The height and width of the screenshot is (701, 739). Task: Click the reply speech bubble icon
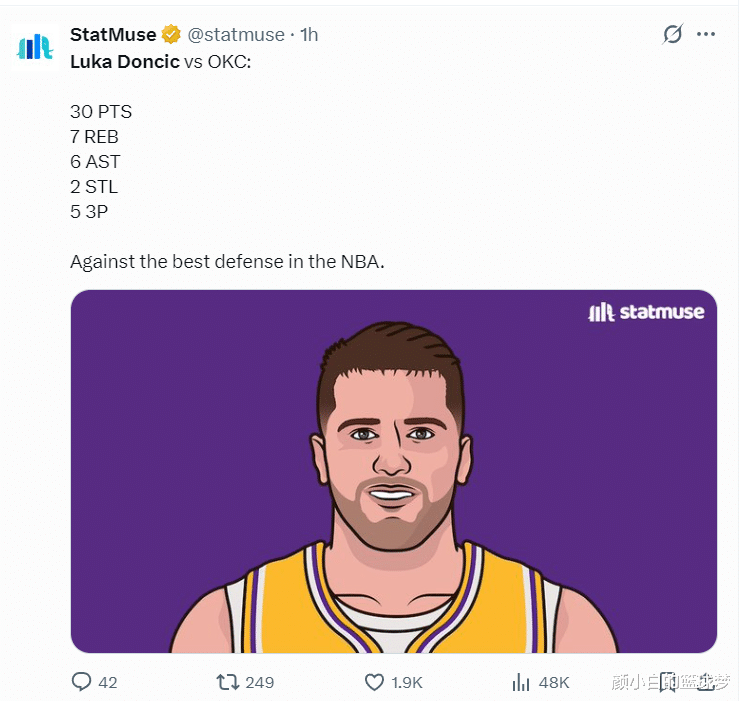(x=82, y=682)
